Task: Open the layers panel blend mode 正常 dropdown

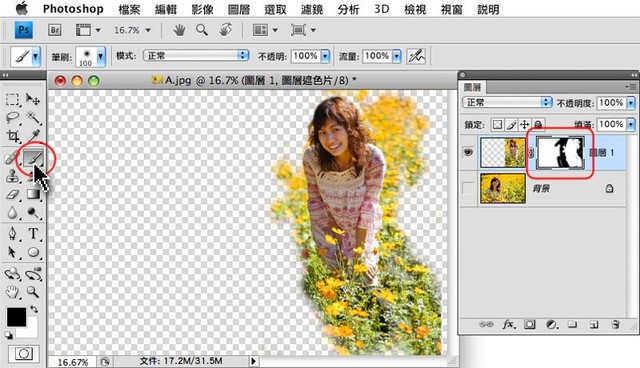Action: (507, 102)
